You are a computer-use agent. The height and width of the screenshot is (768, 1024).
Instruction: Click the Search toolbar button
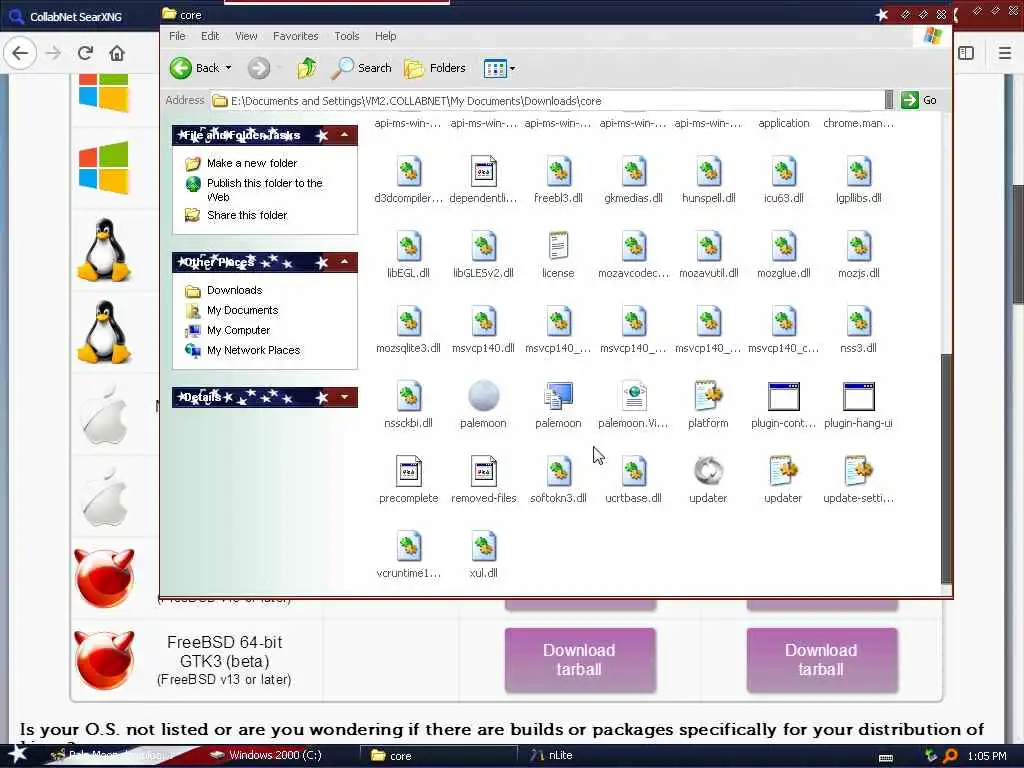pyautogui.click(x=362, y=68)
